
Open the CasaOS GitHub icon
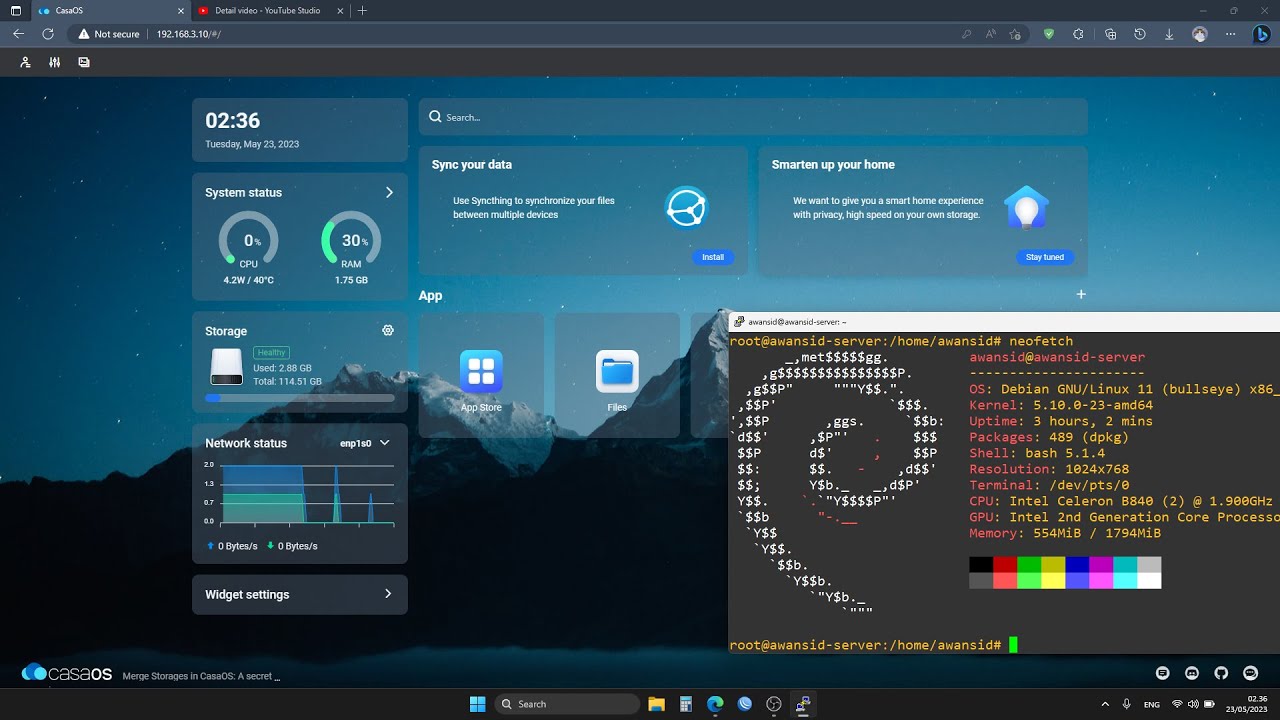tap(1221, 673)
